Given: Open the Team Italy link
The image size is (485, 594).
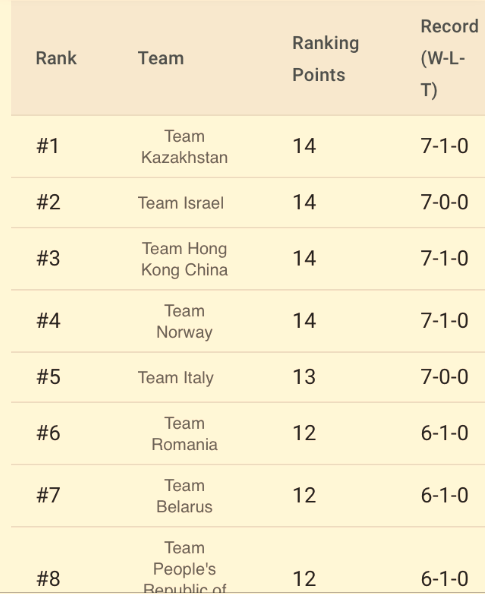Looking at the screenshot, I should click(176, 377).
